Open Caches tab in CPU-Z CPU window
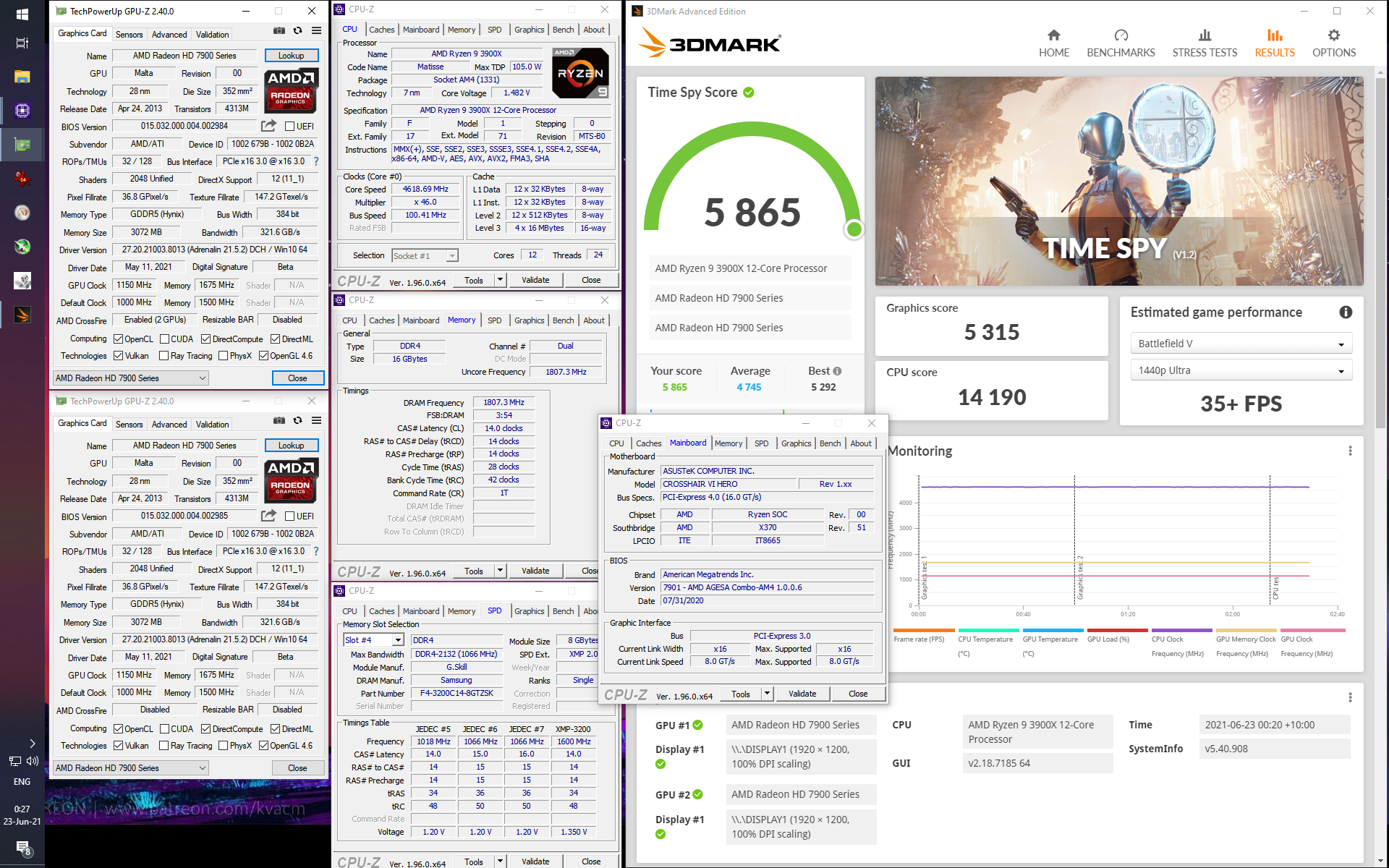 coord(381,30)
